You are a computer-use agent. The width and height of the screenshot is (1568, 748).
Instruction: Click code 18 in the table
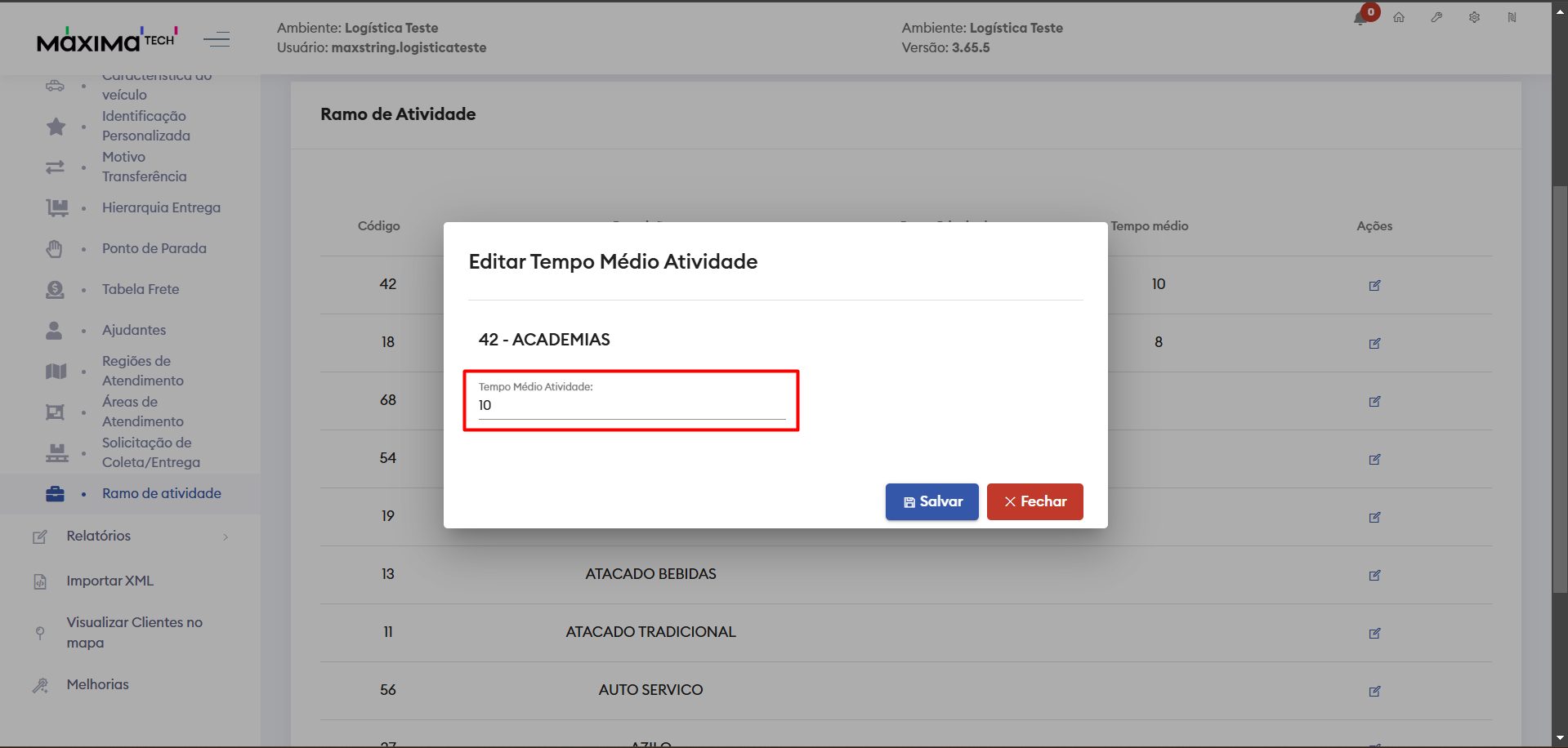click(x=388, y=342)
